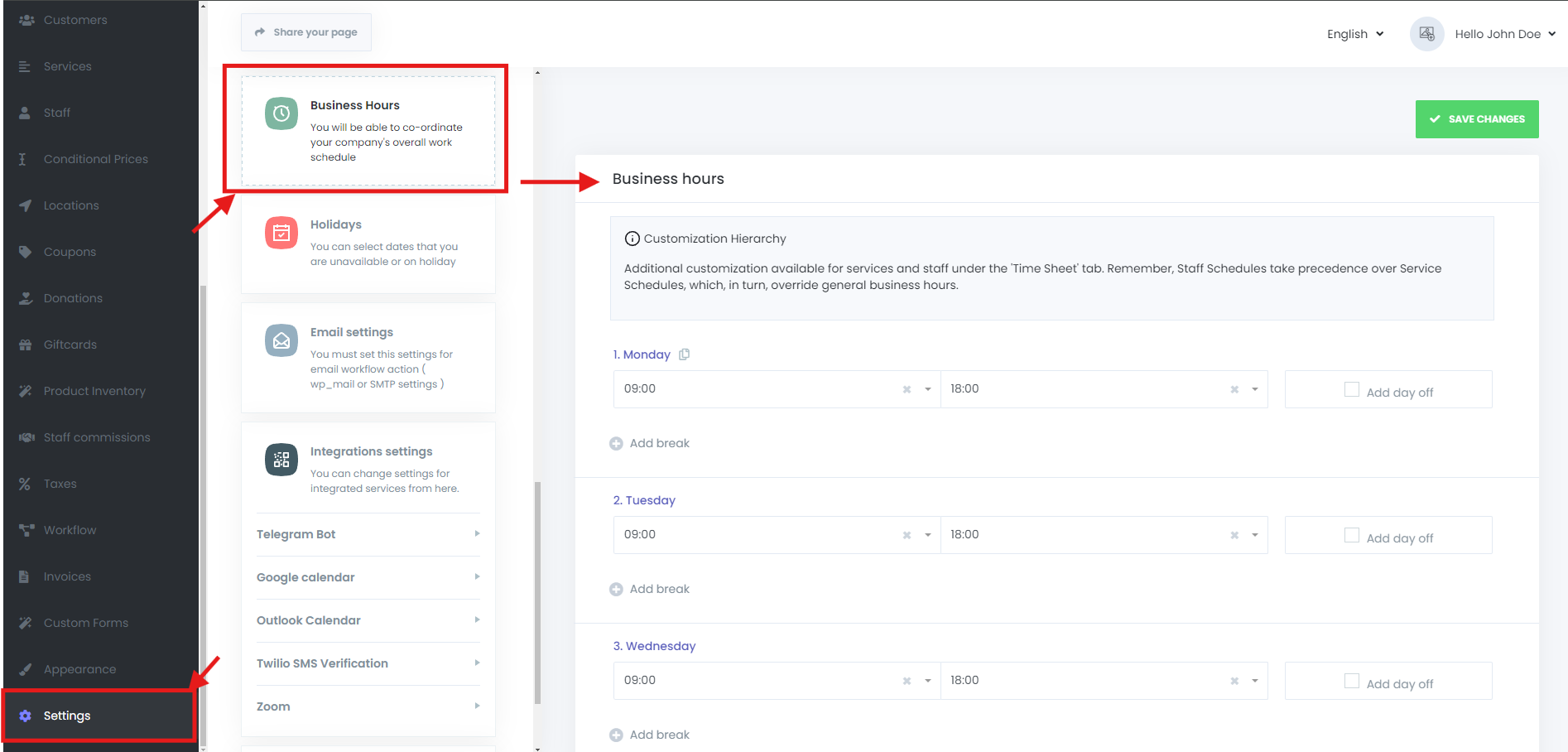This screenshot has width=1568, height=752.
Task: Clear Monday's 09:00 start time
Action: click(x=907, y=389)
